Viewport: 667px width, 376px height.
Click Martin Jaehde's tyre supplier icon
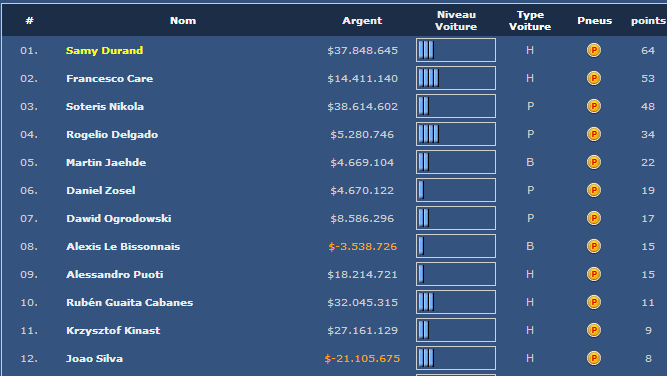[x=594, y=162]
